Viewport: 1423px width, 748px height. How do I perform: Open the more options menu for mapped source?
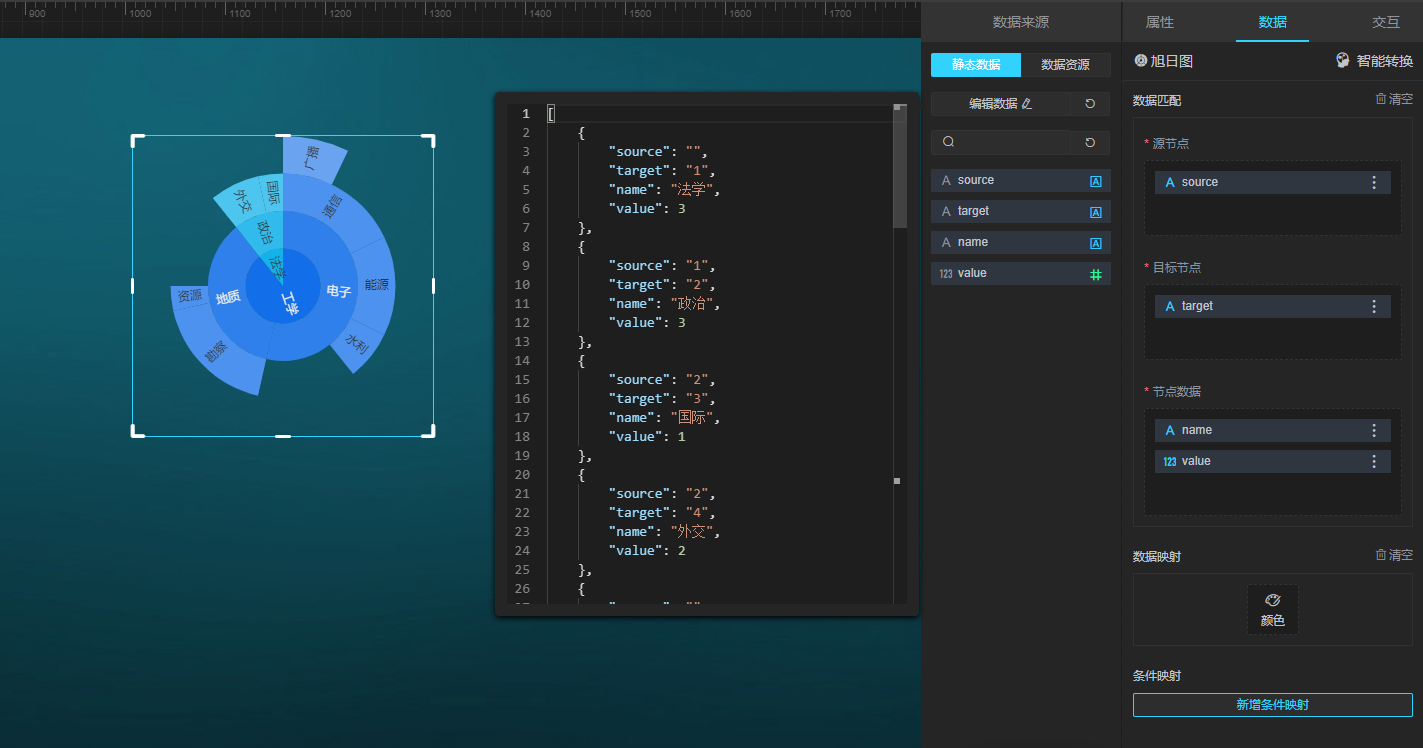pos(1374,182)
